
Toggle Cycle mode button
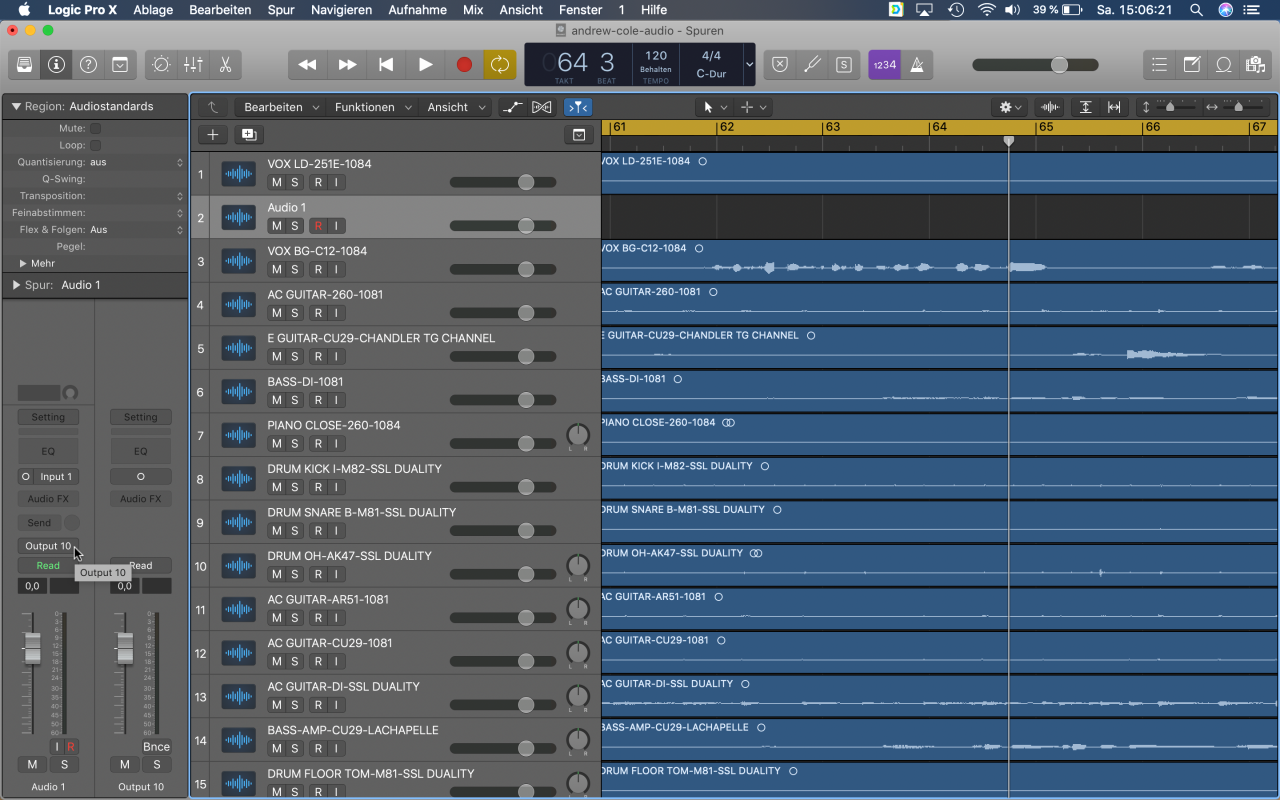(499, 64)
